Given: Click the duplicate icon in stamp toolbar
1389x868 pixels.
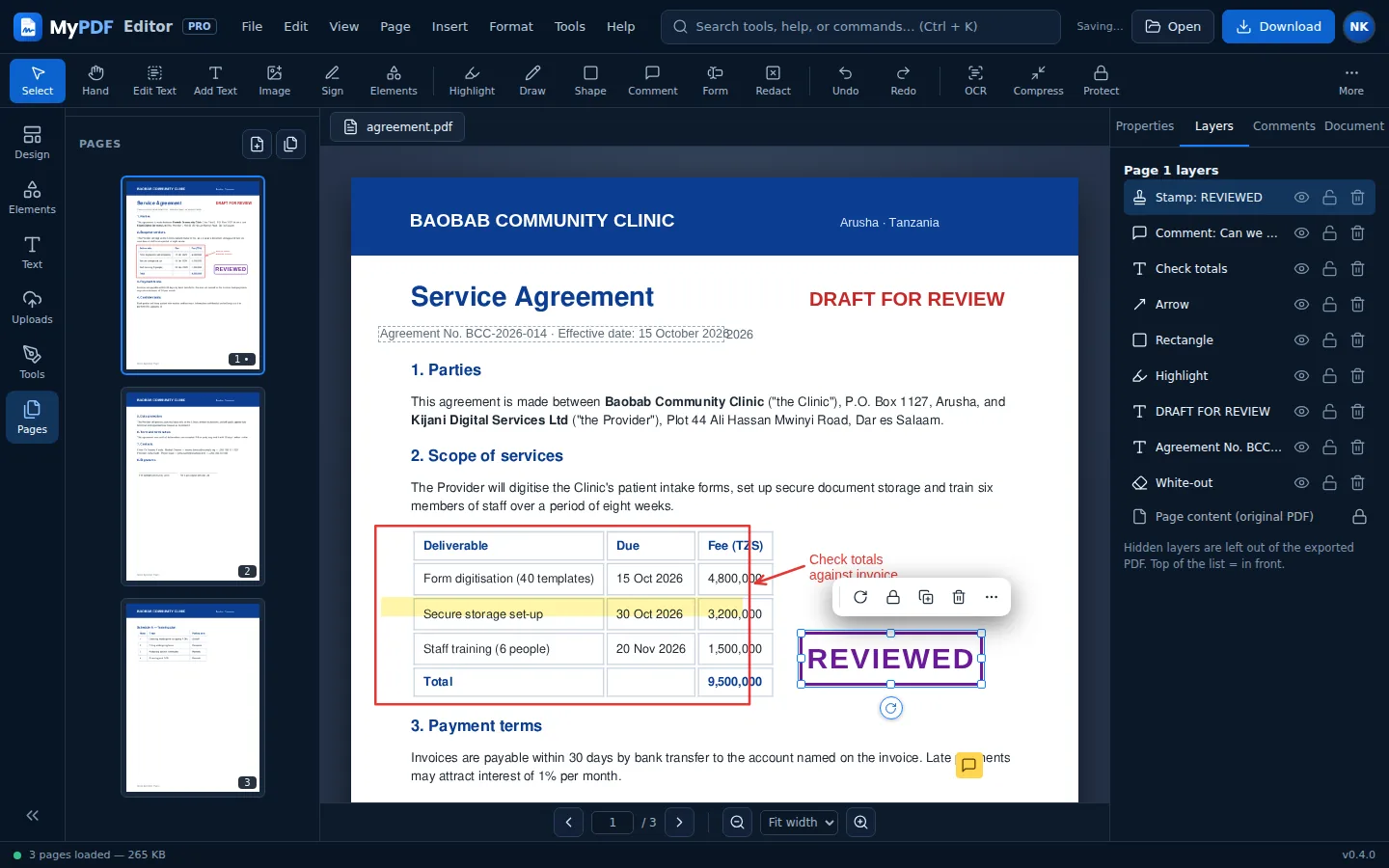Looking at the screenshot, I should point(926,597).
